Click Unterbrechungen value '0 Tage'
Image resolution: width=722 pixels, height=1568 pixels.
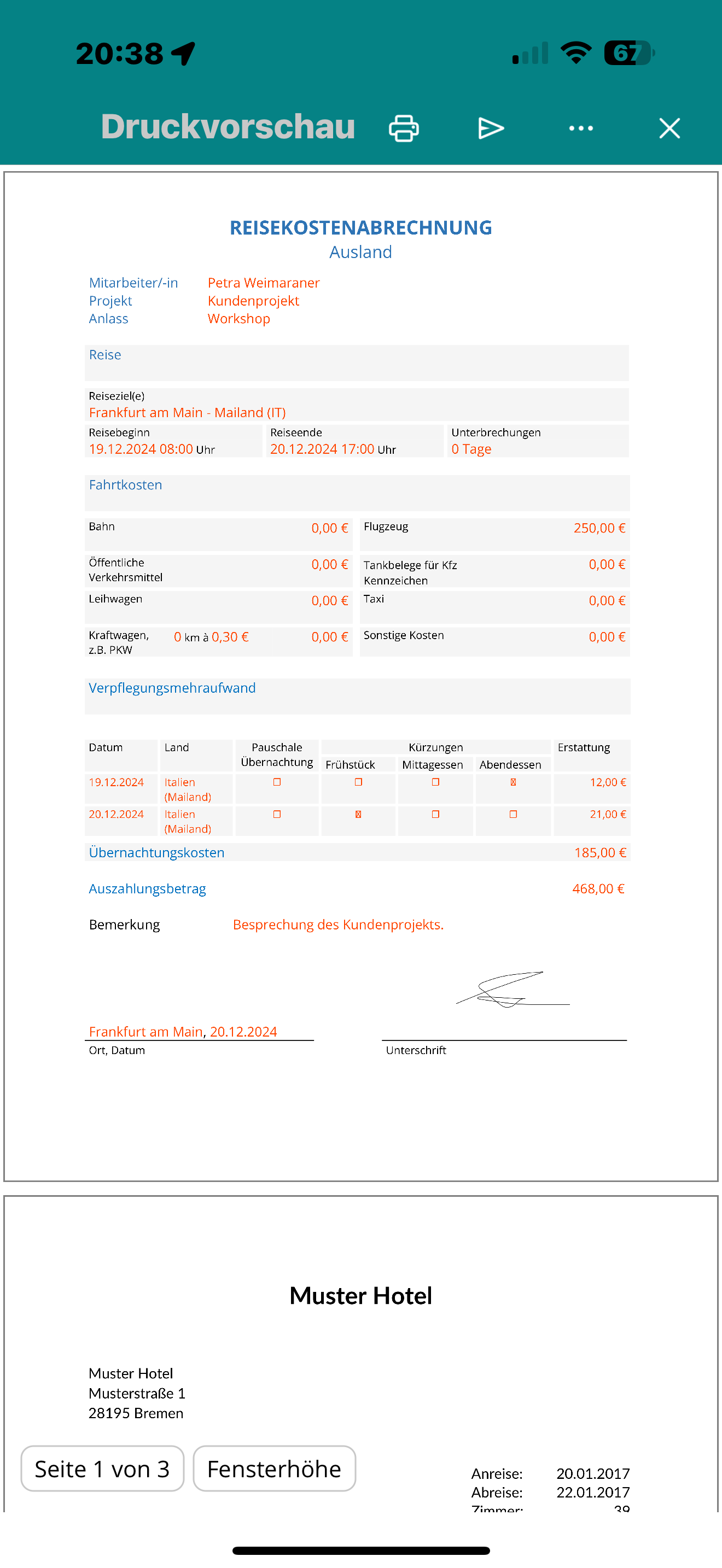click(x=471, y=449)
